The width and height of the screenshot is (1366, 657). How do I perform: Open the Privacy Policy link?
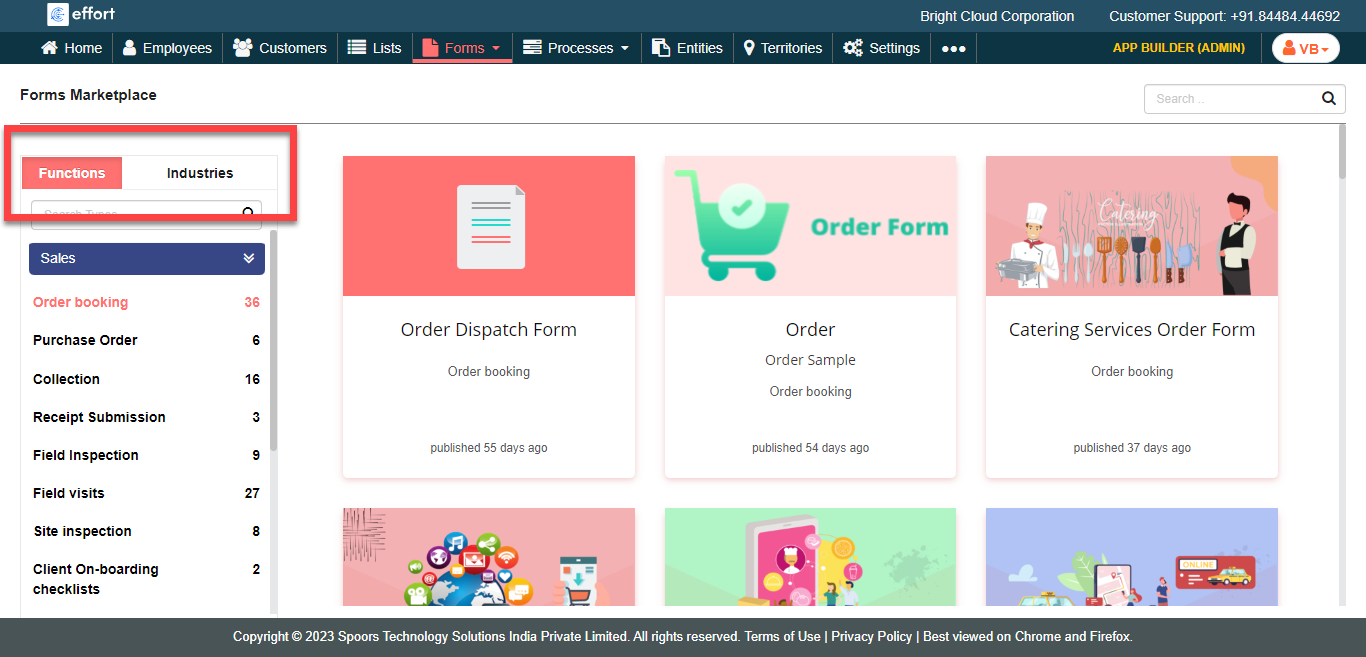tap(871, 636)
